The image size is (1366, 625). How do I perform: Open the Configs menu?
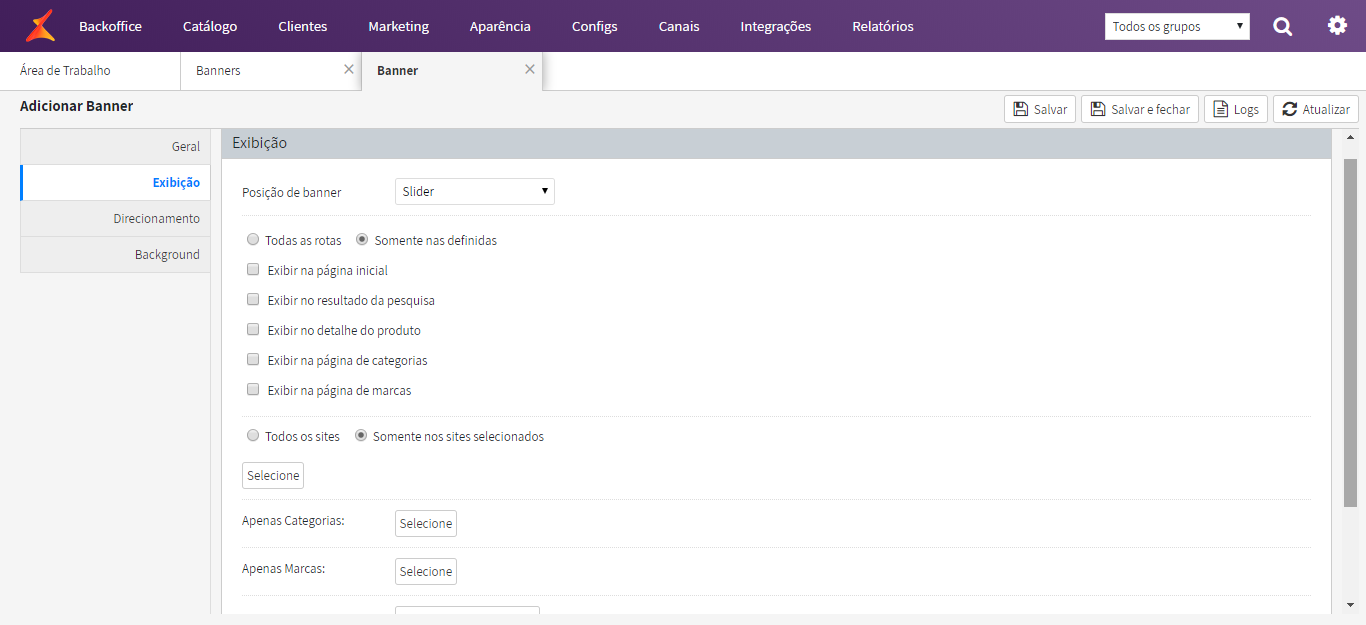pyautogui.click(x=595, y=26)
